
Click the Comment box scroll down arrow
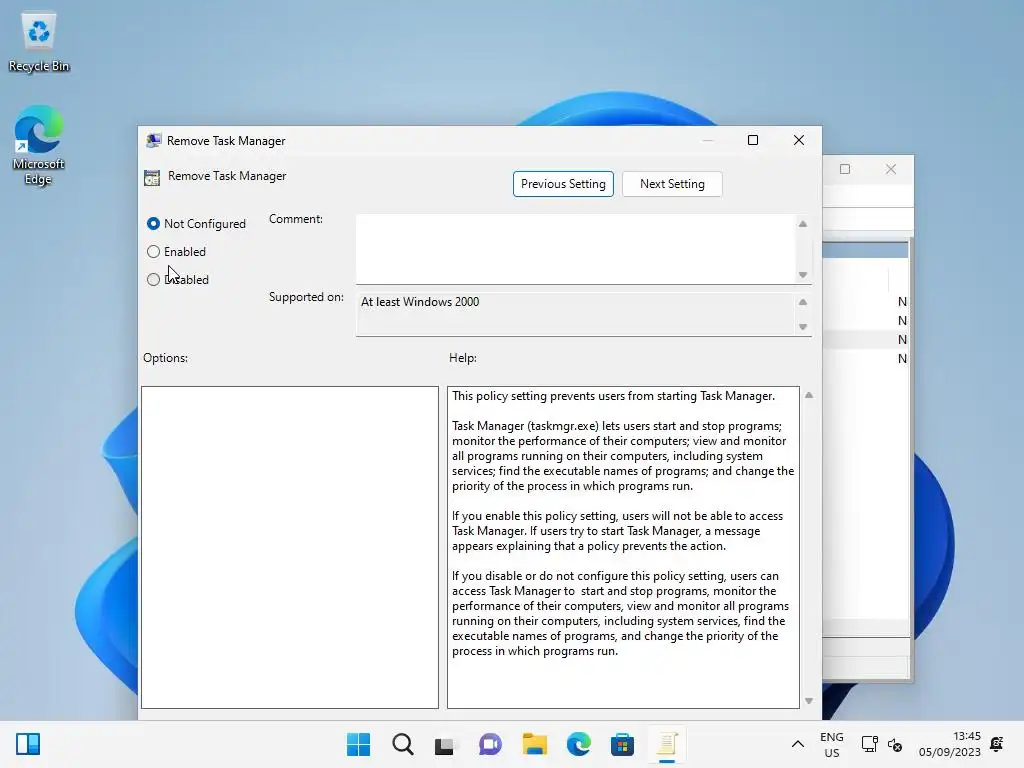pos(803,275)
